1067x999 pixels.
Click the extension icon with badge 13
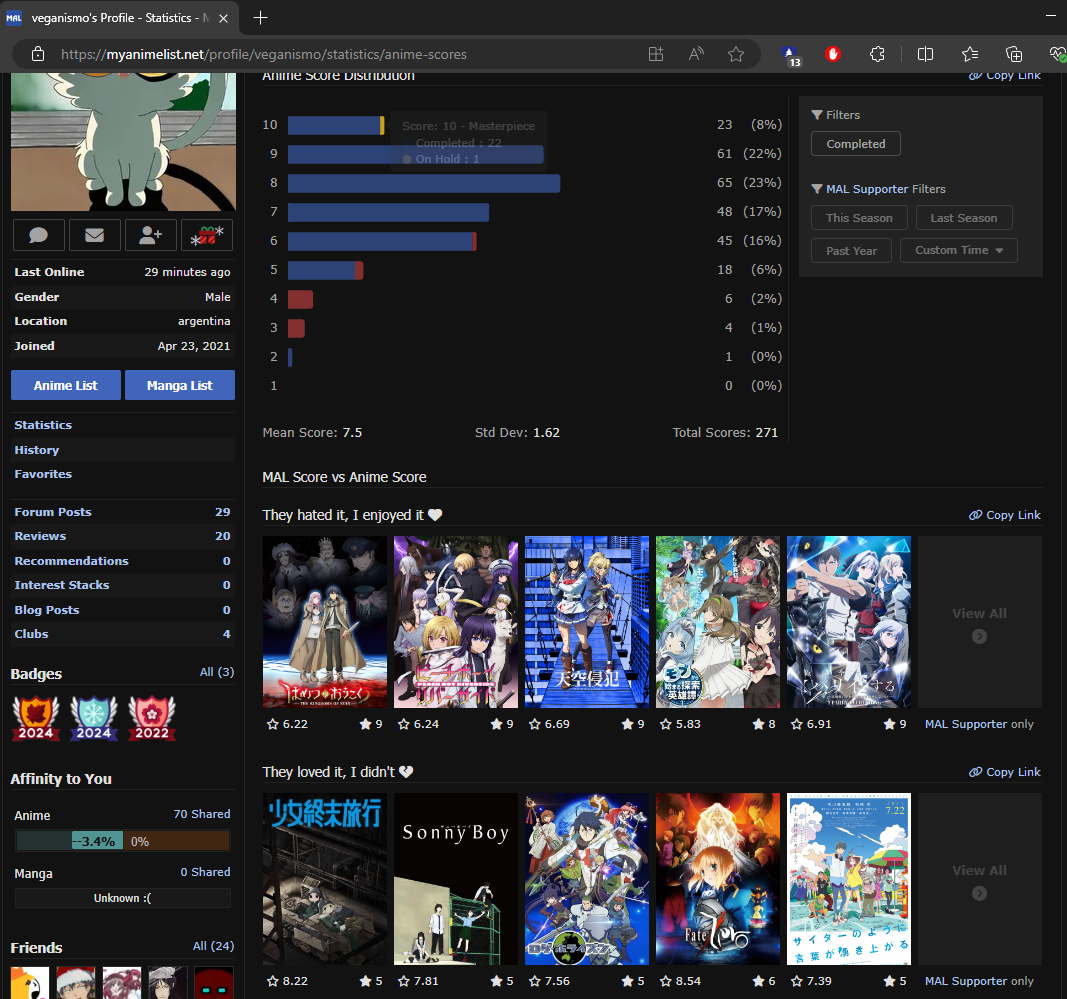[791, 56]
